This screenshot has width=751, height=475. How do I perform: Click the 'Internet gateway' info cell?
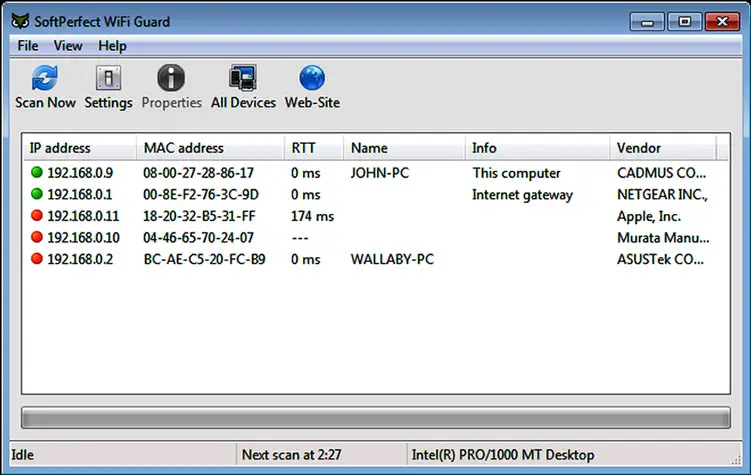click(523, 195)
